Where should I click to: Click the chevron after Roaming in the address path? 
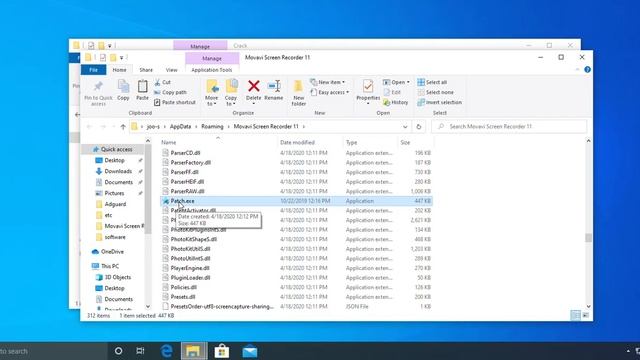click(x=229, y=127)
